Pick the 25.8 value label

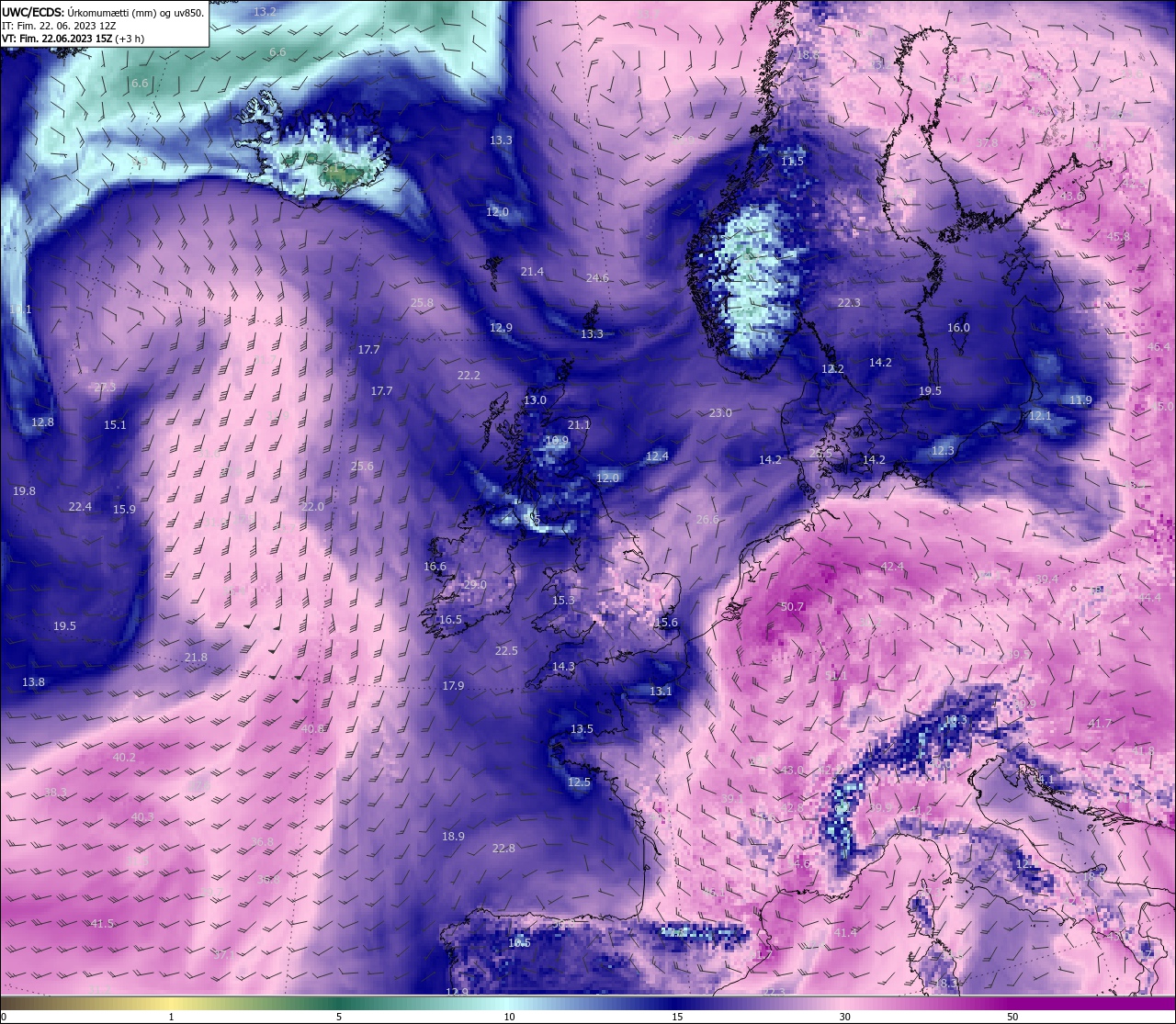(422, 303)
